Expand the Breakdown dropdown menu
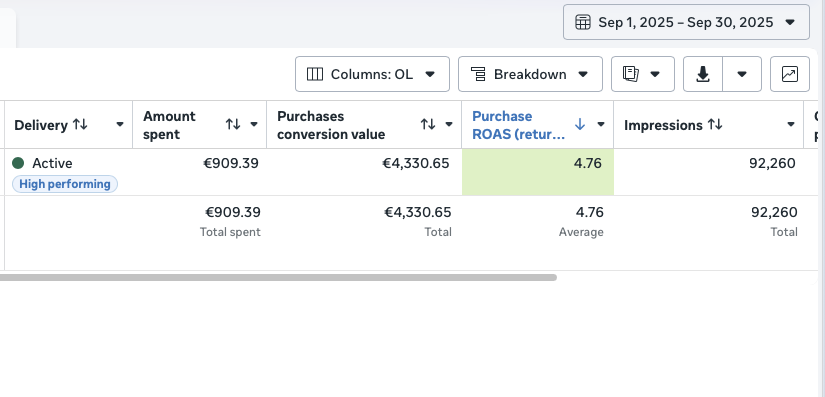Viewport: 825px width, 397px height. (530, 74)
